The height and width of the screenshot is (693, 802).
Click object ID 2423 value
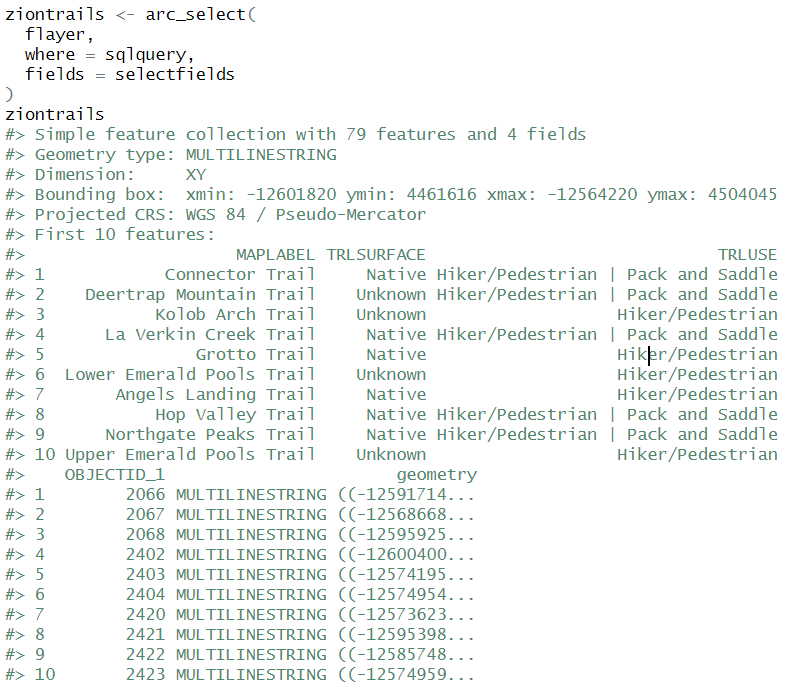tap(145, 675)
